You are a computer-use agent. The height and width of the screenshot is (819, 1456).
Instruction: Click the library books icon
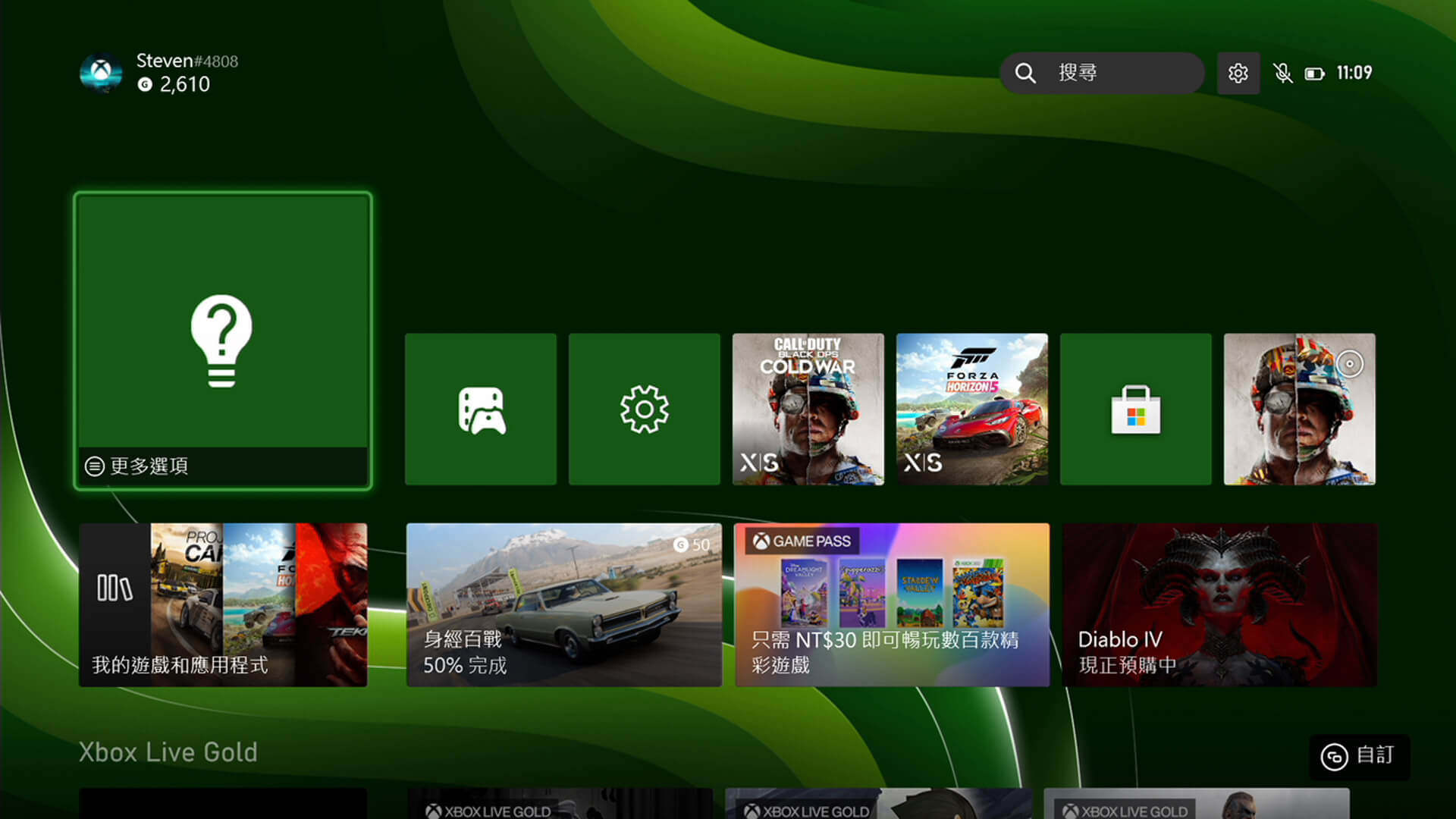pyautogui.click(x=115, y=588)
